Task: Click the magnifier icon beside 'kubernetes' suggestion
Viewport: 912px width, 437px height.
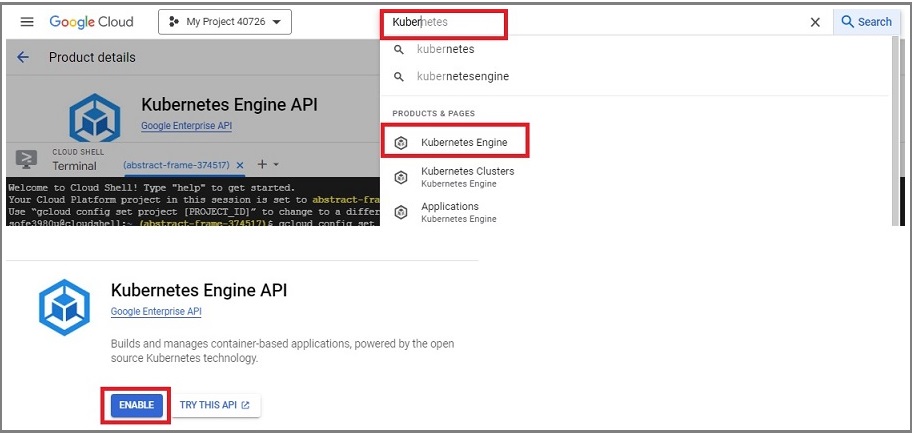Action: [x=398, y=50]
